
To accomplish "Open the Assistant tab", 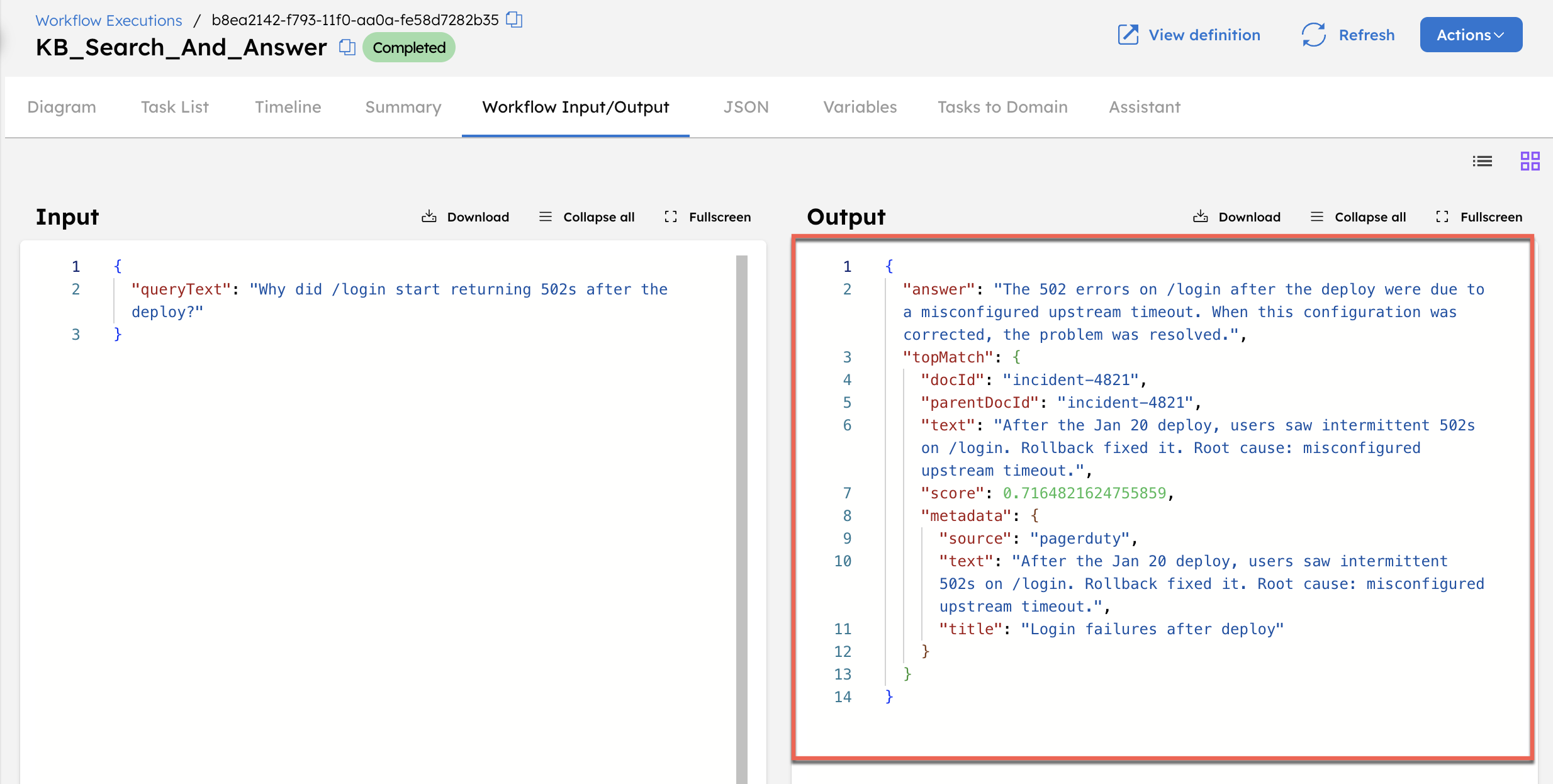I will [x=1144, y=107].
